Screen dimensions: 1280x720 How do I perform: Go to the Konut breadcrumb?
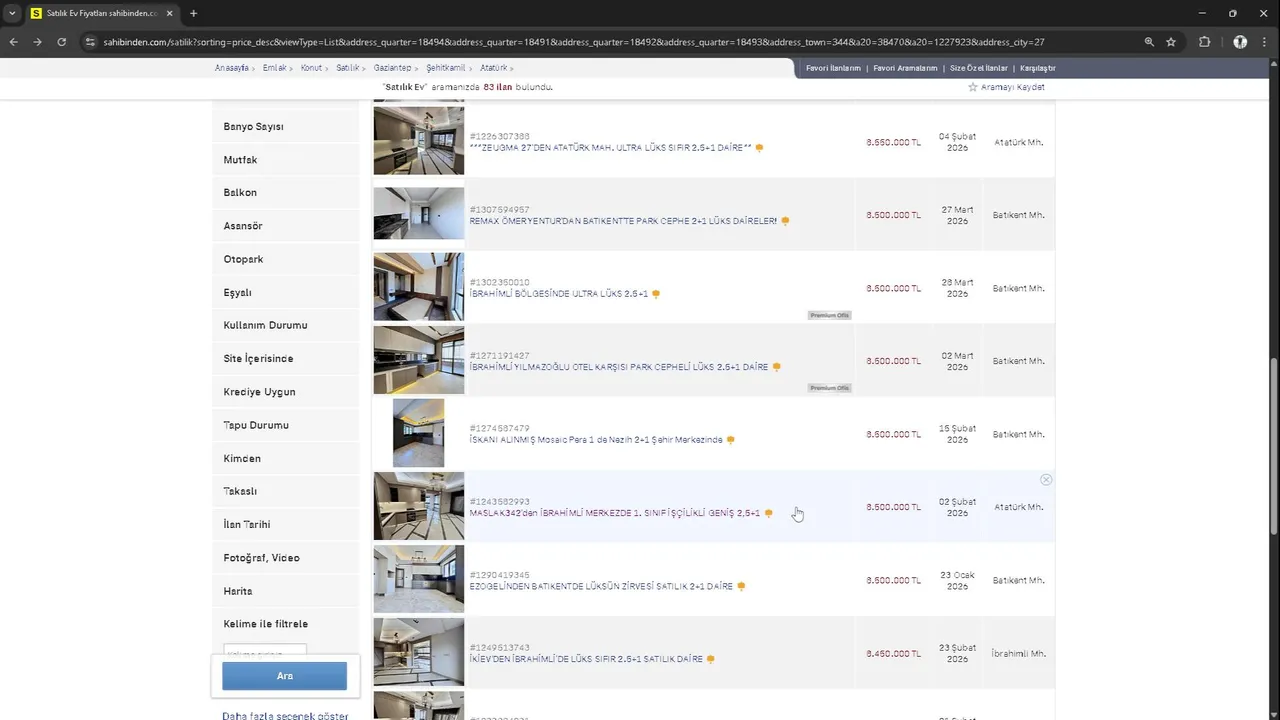311,68
